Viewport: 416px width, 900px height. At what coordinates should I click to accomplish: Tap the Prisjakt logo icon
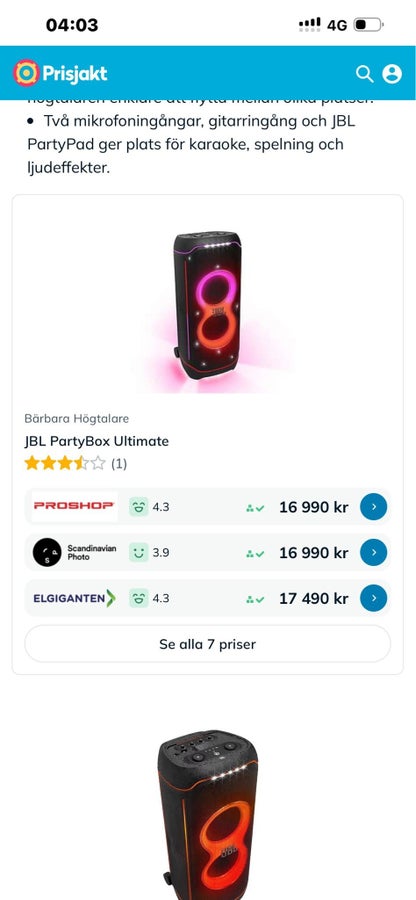click(x=26, y=73)
